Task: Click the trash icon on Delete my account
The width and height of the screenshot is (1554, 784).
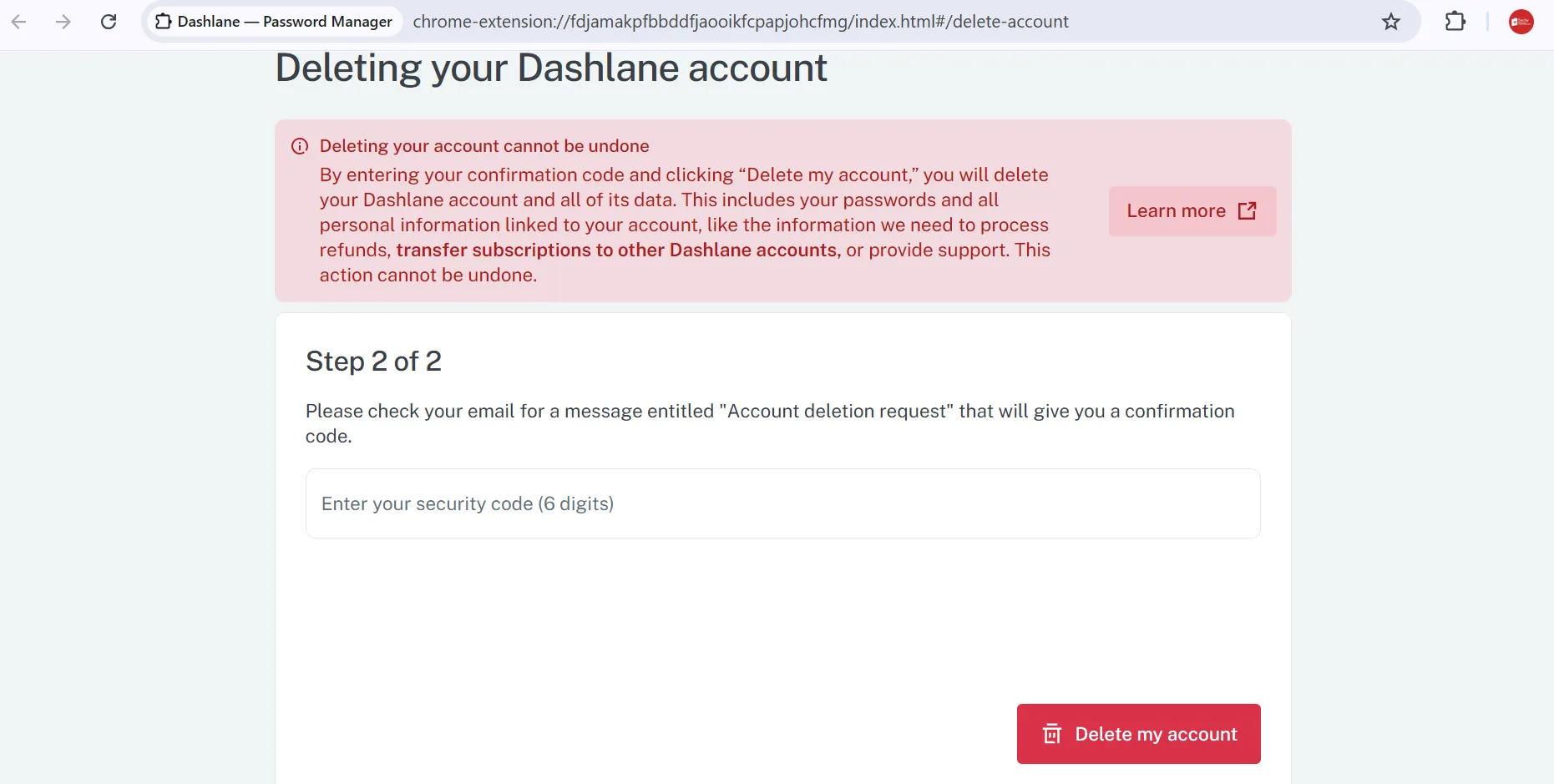Action: click(1052, 734)
